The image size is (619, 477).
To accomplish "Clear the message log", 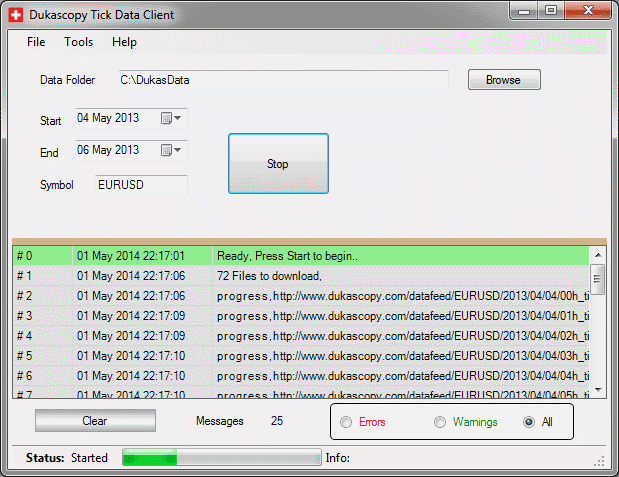I will [x=95, y=421].
